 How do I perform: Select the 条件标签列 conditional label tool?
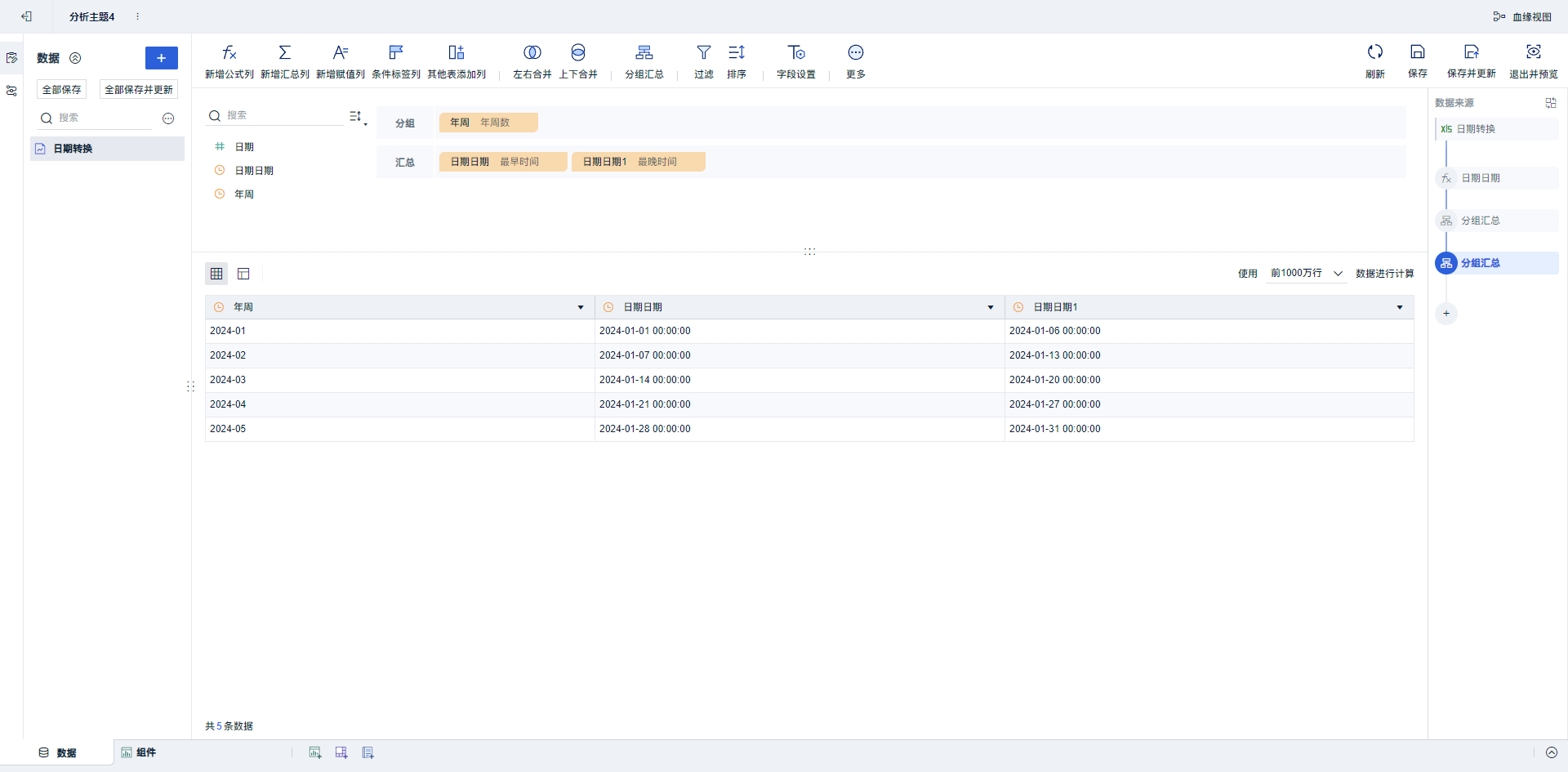(395, 61)
